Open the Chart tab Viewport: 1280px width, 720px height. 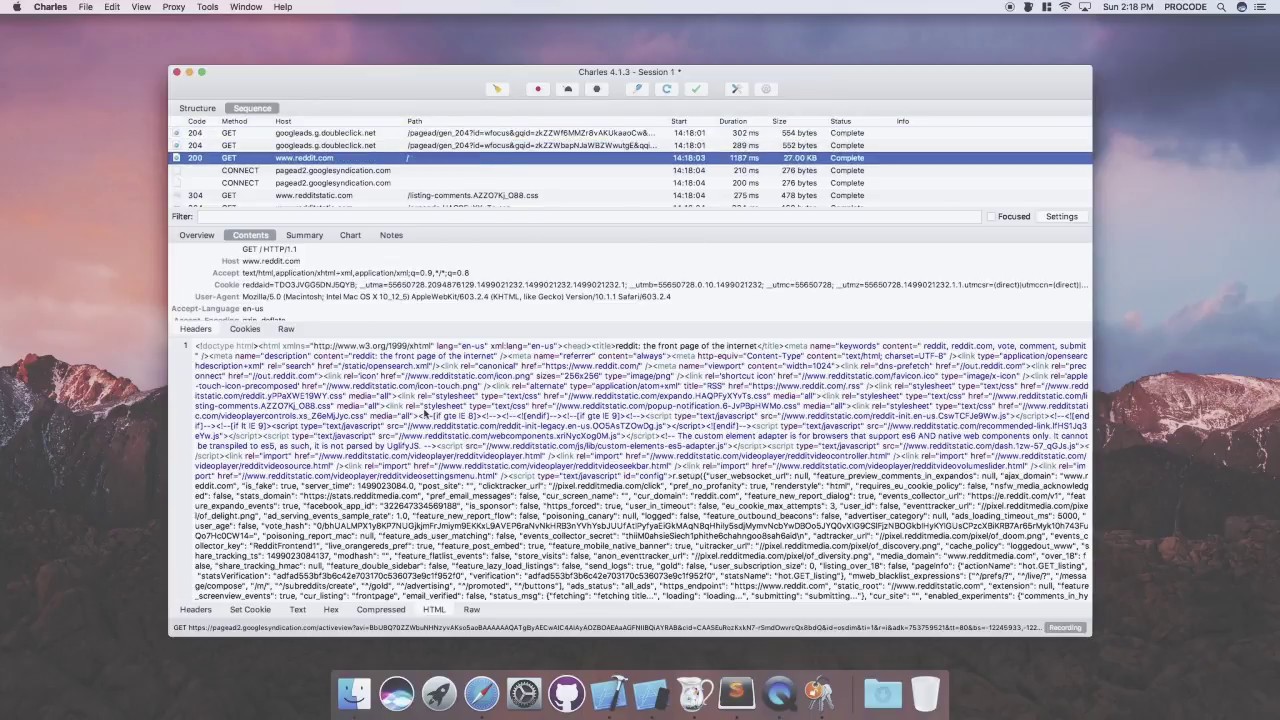point(350,235)
